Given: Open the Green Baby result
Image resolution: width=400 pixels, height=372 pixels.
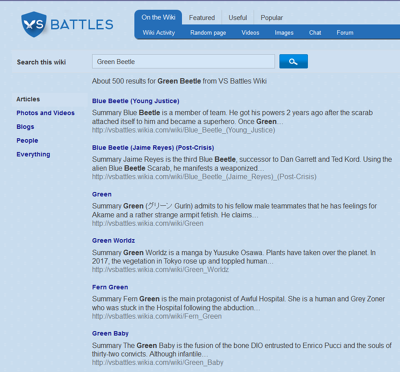Looking at the screenshot, I should pyautogui.click(x=110, y=334).
